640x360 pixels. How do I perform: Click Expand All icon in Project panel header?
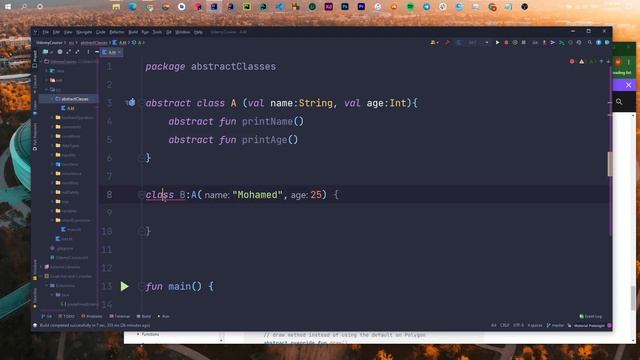pos(69,52)
